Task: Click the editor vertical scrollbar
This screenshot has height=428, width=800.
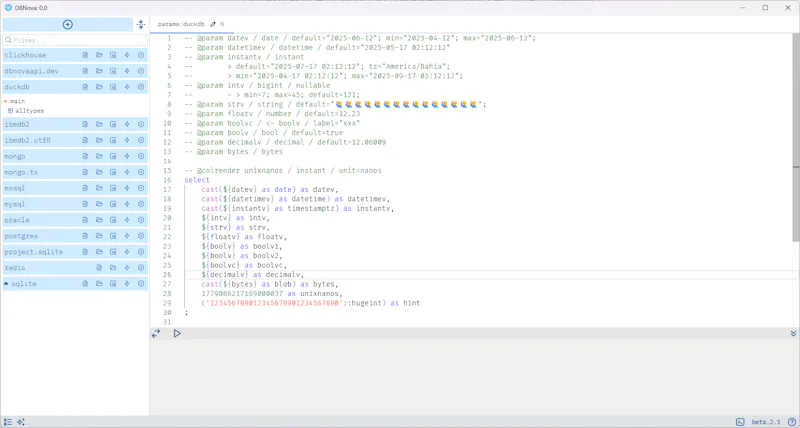Action: tap(796, 138)
